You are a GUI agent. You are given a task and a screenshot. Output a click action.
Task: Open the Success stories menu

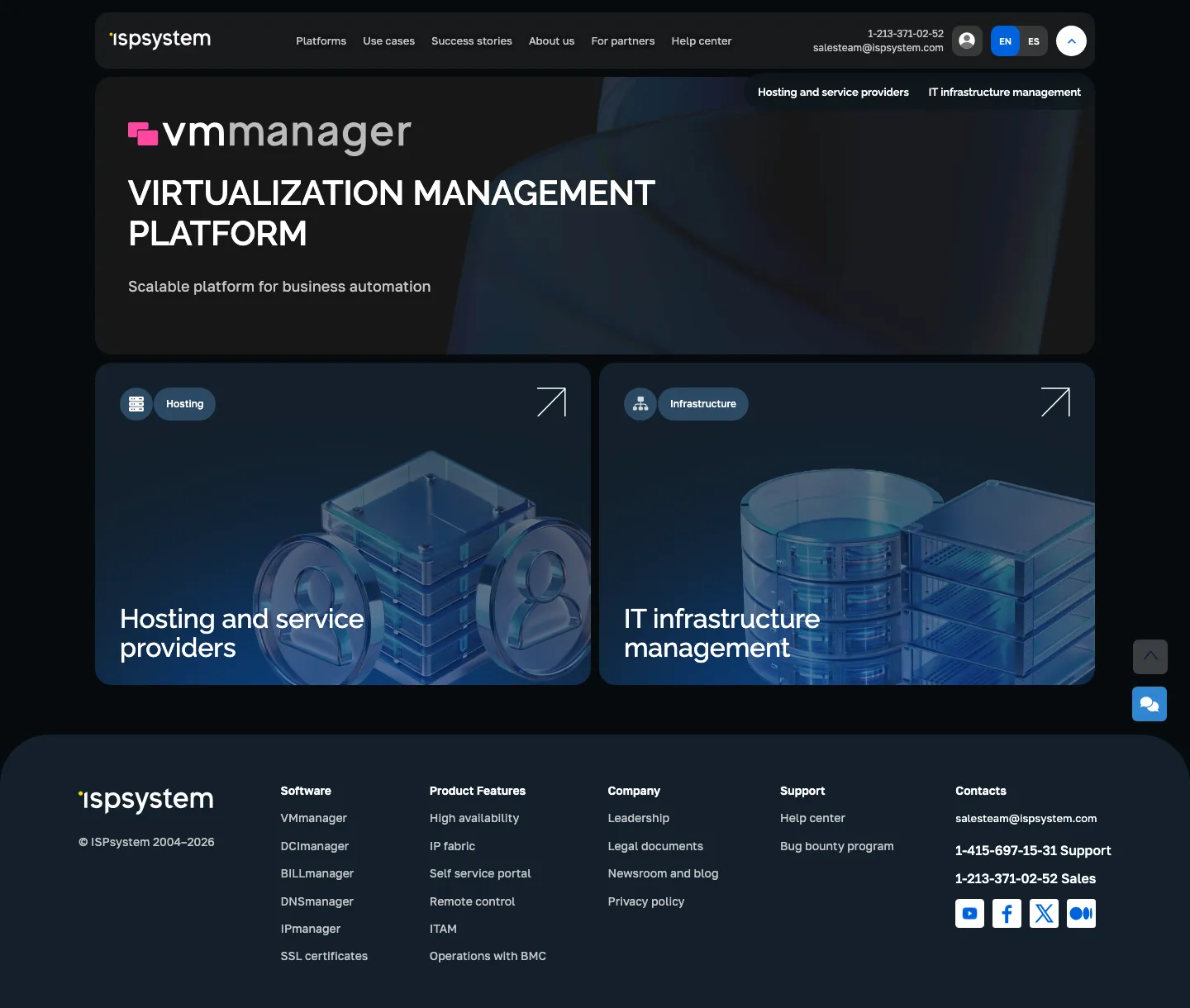point(472,40)
